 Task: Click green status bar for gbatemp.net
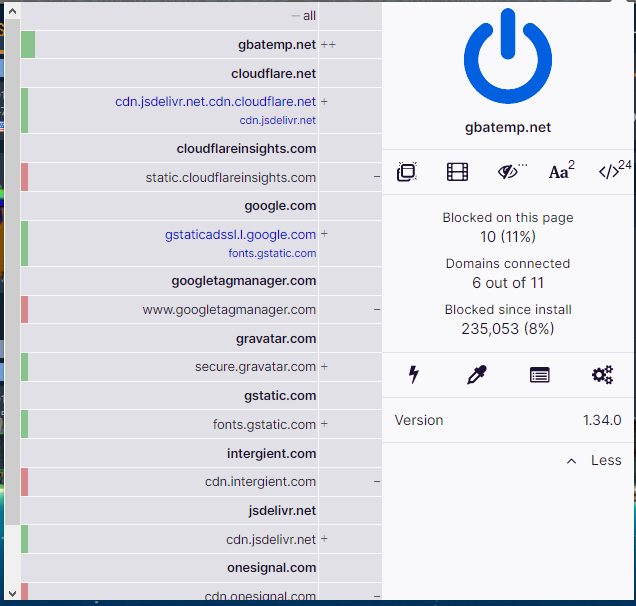(x=28, y=45)
